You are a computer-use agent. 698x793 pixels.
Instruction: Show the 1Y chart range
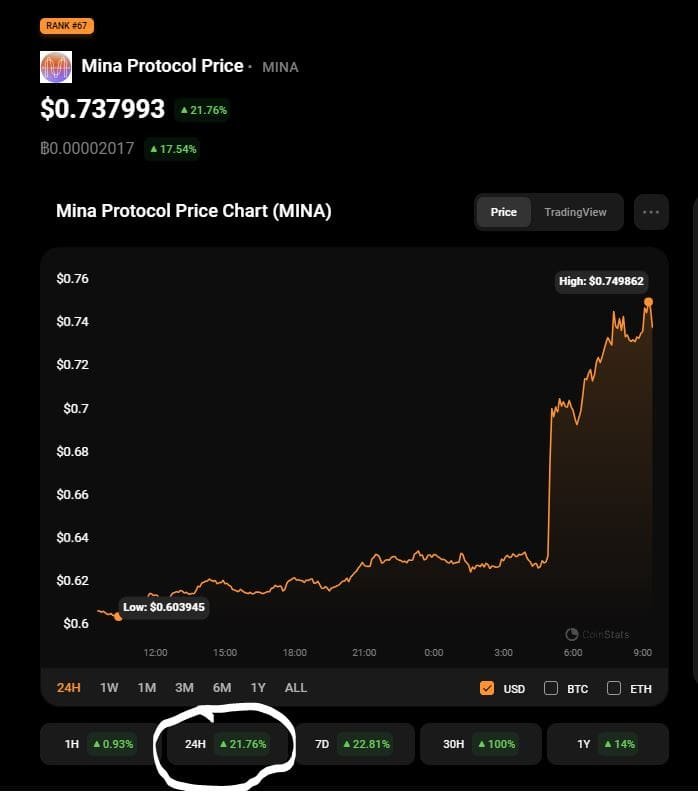coord(258,688)
